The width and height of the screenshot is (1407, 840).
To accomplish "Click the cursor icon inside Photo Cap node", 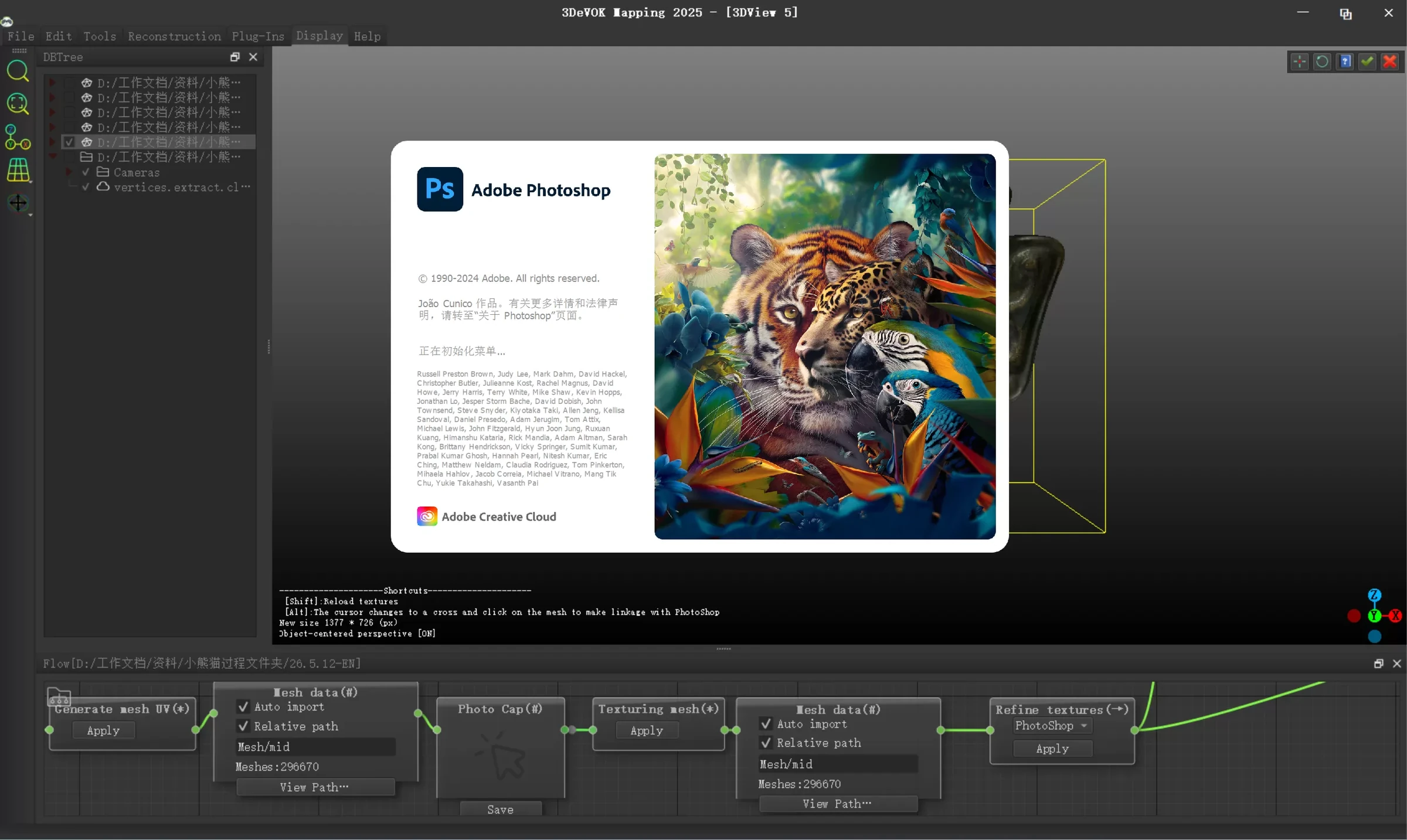I will point(501,755).
